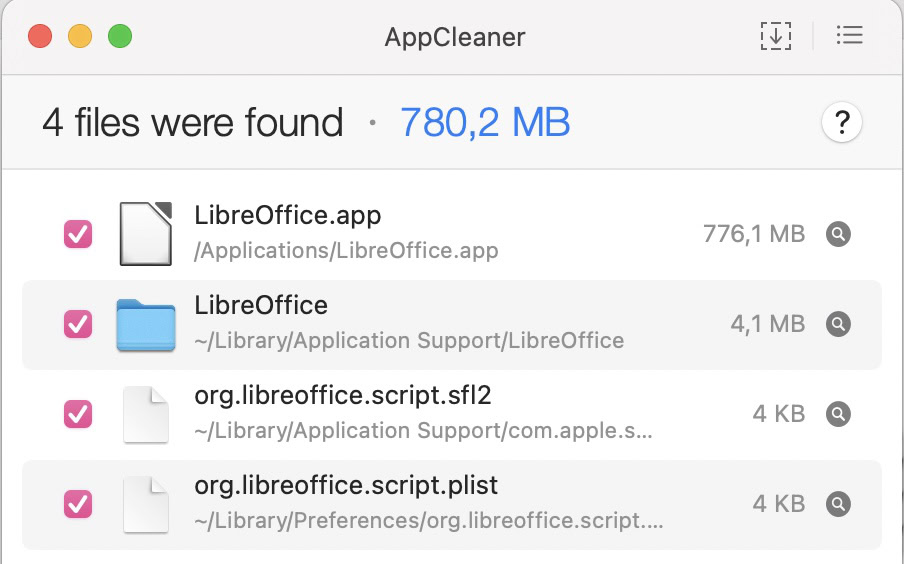Uncheck the org.libreoffice.script.plist checkbox
Screen dimensions: 904x564
point(78,503)
